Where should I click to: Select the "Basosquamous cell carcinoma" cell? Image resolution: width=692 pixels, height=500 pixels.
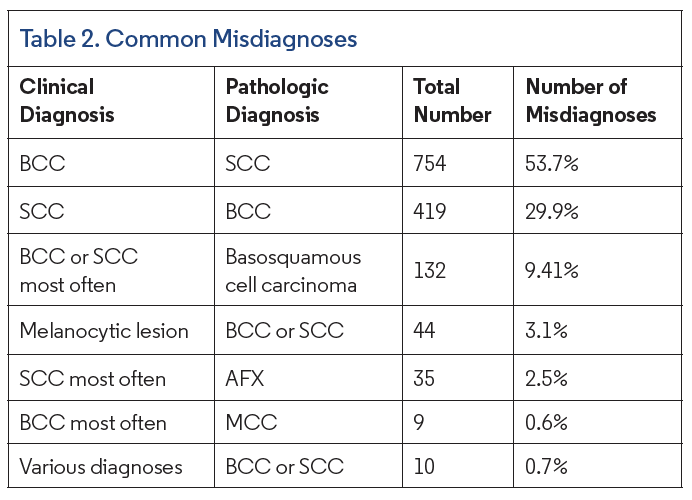click(x=293, y=271)
